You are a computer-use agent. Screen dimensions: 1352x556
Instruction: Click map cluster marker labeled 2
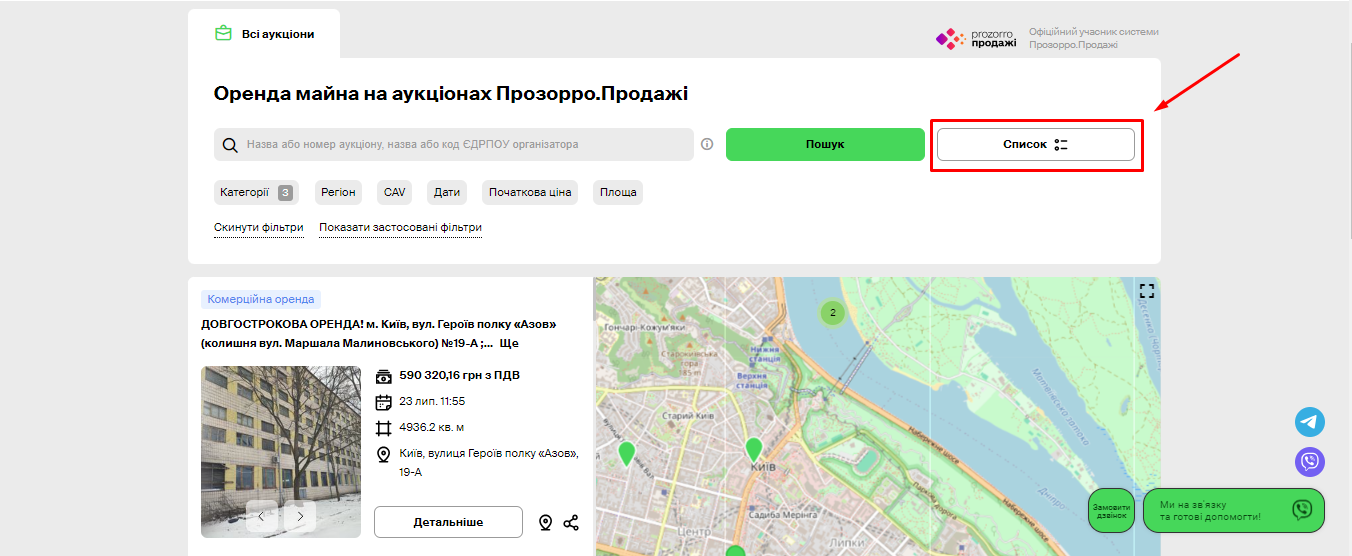pyautogui.click(x=832, y=312)
